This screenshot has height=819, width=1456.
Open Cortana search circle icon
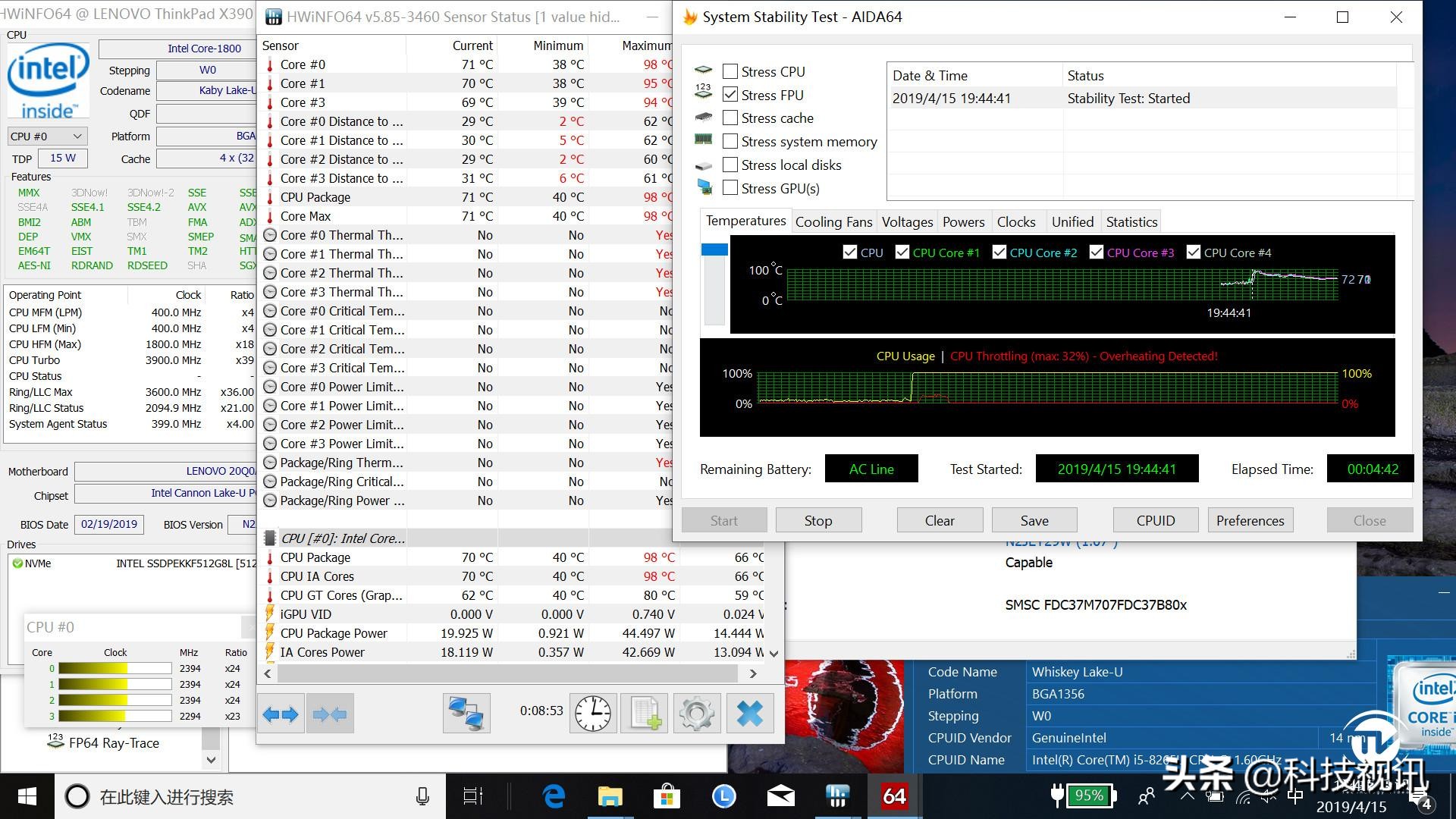77,796
